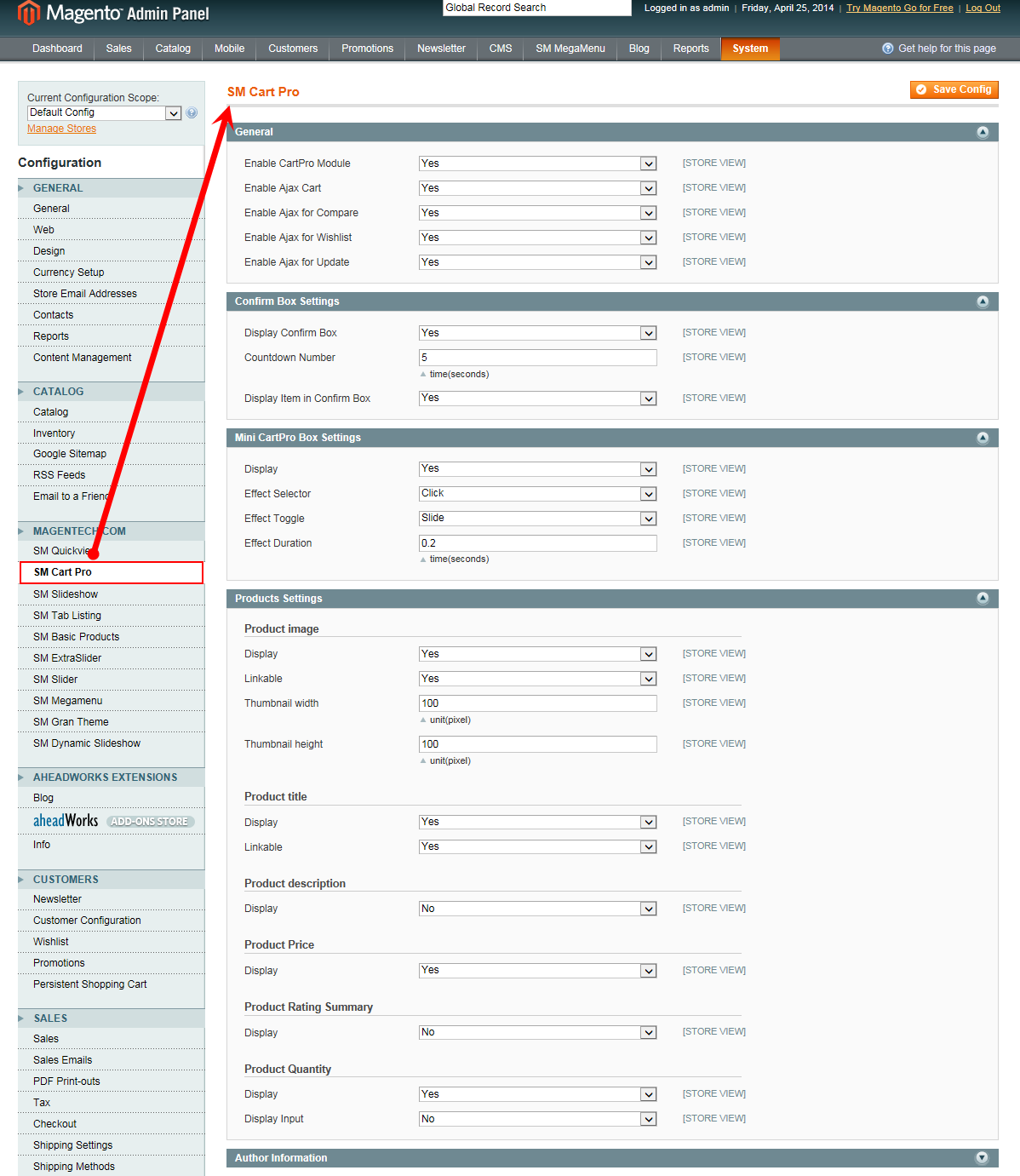Viewport: 1020px width, 1176px height.
Task: Open the SM Cart Pro configuration tab
Action: pos(112,572)
